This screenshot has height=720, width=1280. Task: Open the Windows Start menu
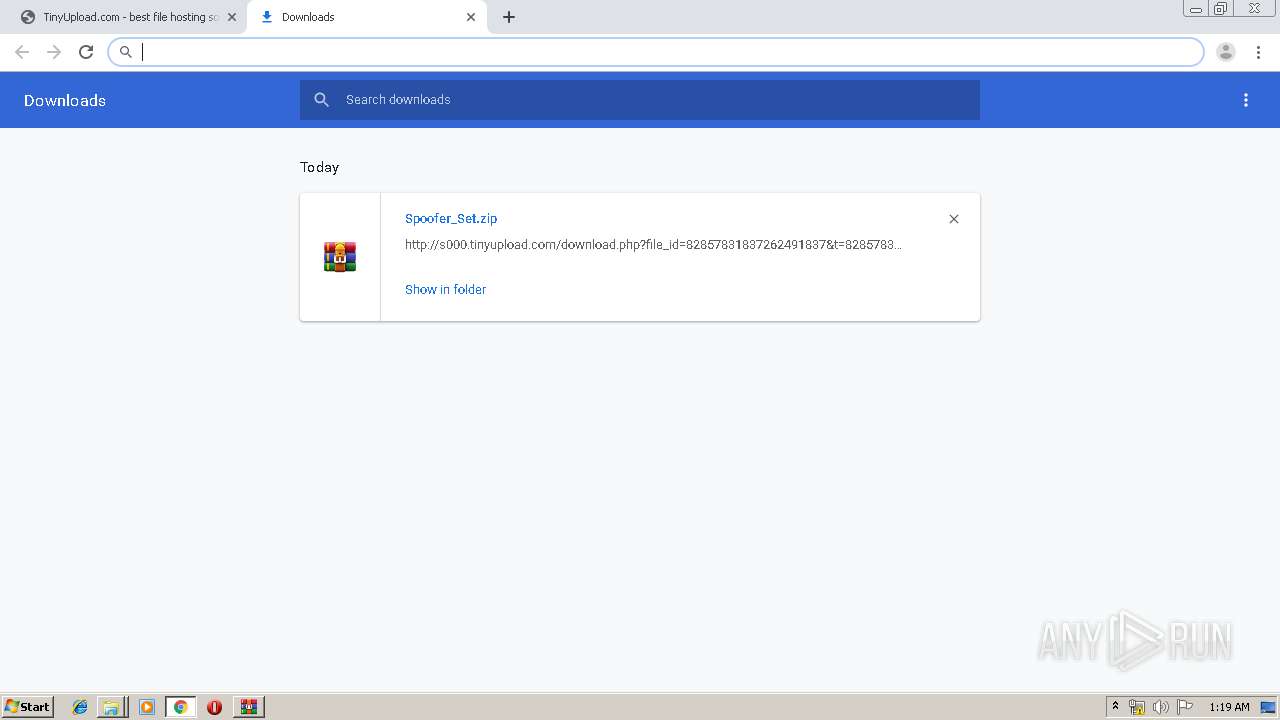click(x=27, y=706)
